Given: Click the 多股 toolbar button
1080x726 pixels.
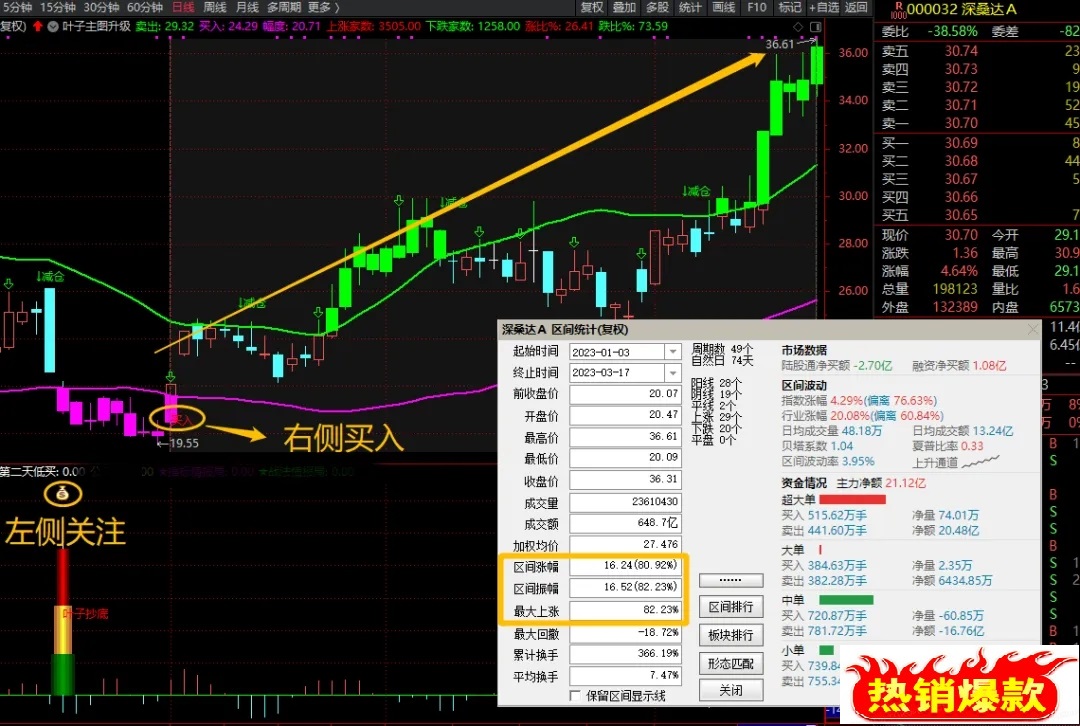Looking at the screenshot, I should click(x=657, y=8).
